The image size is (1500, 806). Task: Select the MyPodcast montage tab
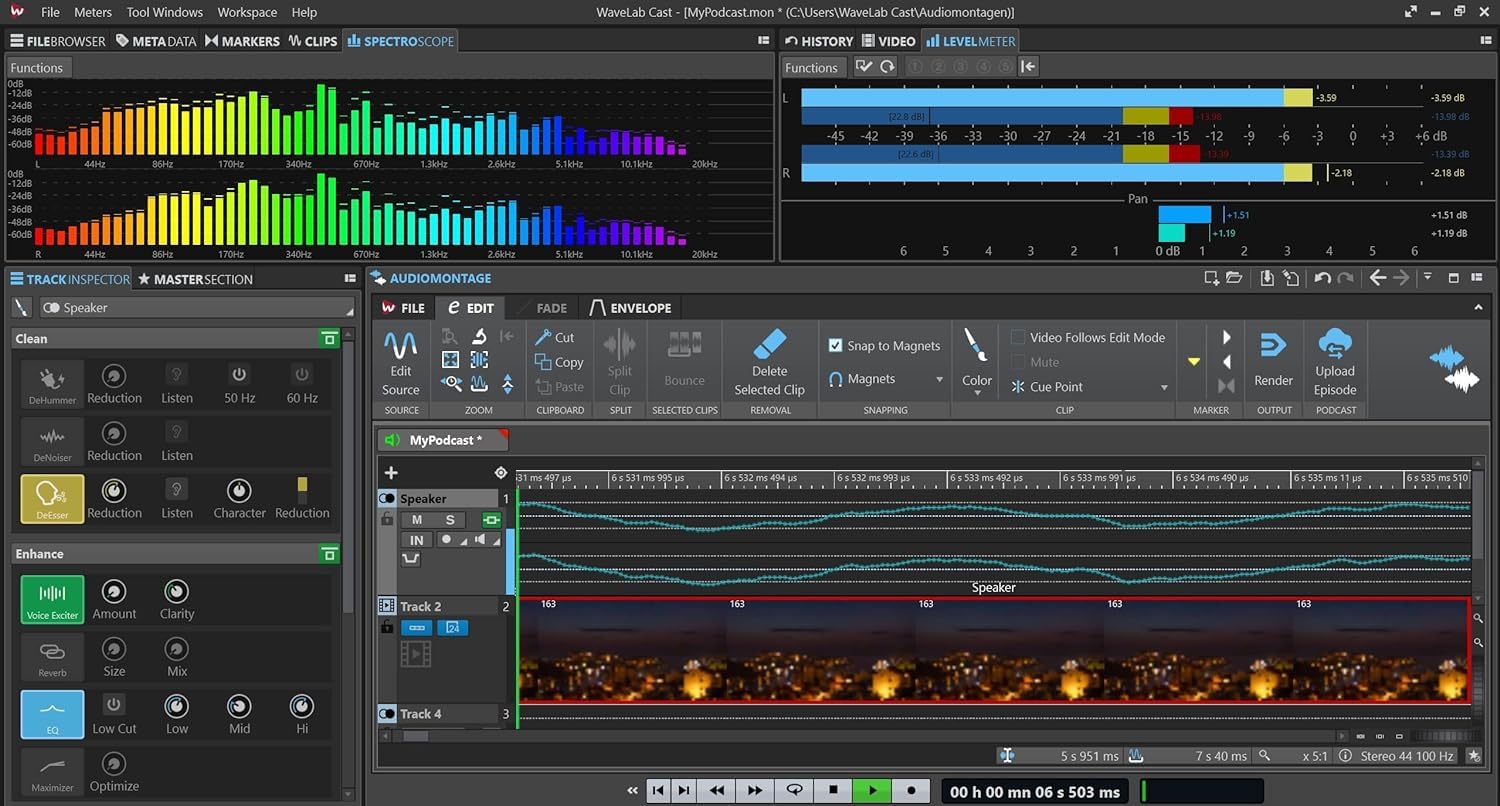(443, 440)
